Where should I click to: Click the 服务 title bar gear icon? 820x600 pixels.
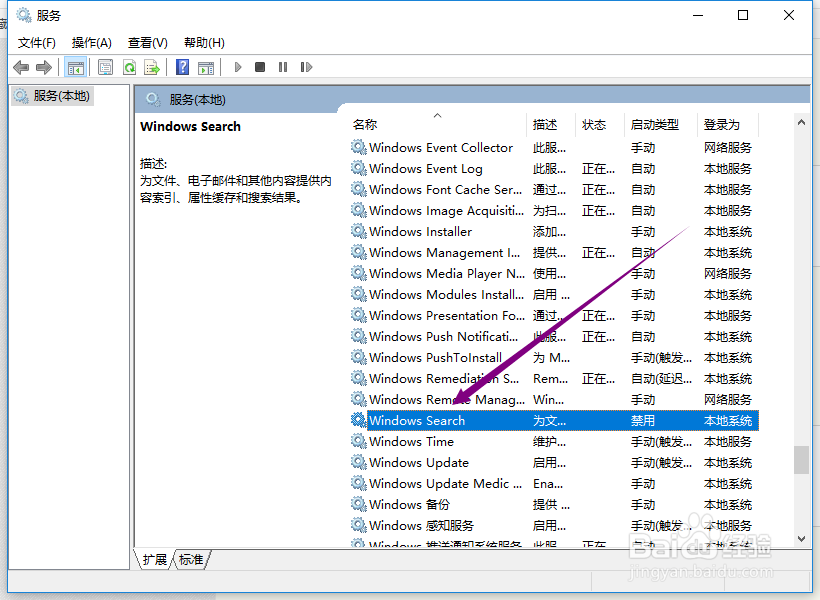click(x=24, y=15)
